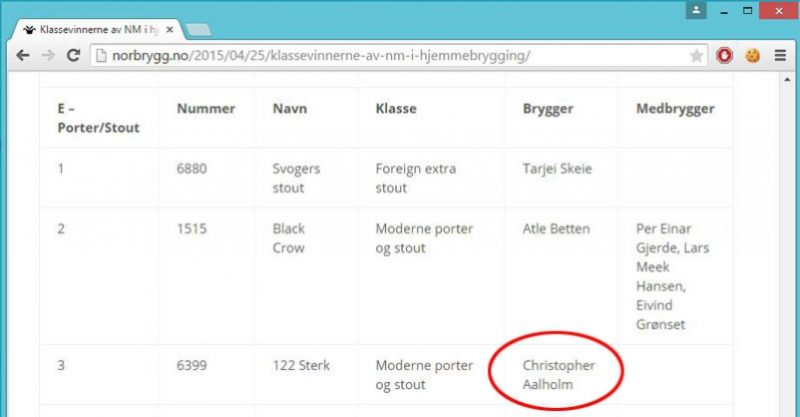Open a new browser tab

pyautogui.click(x=198, y=30)
